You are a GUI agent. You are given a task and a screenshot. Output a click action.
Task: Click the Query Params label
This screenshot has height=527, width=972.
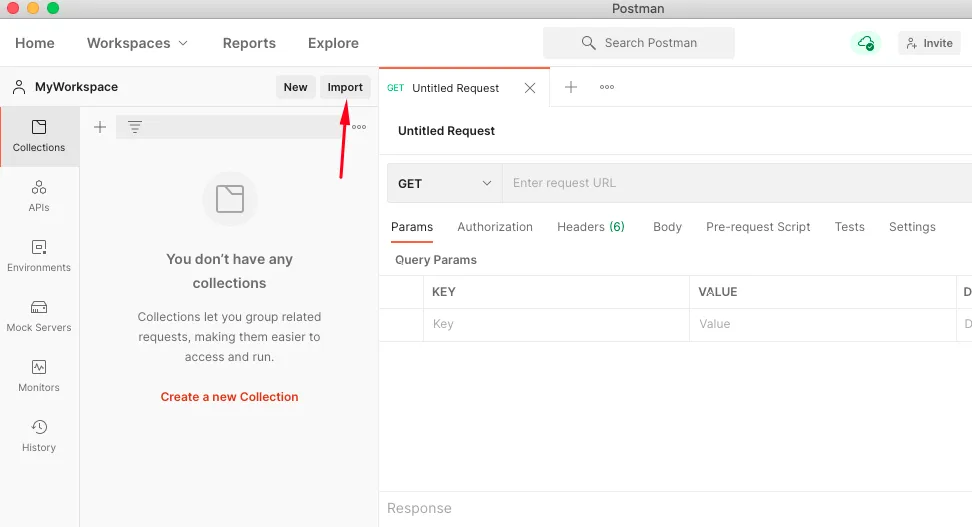pos(436,260)
